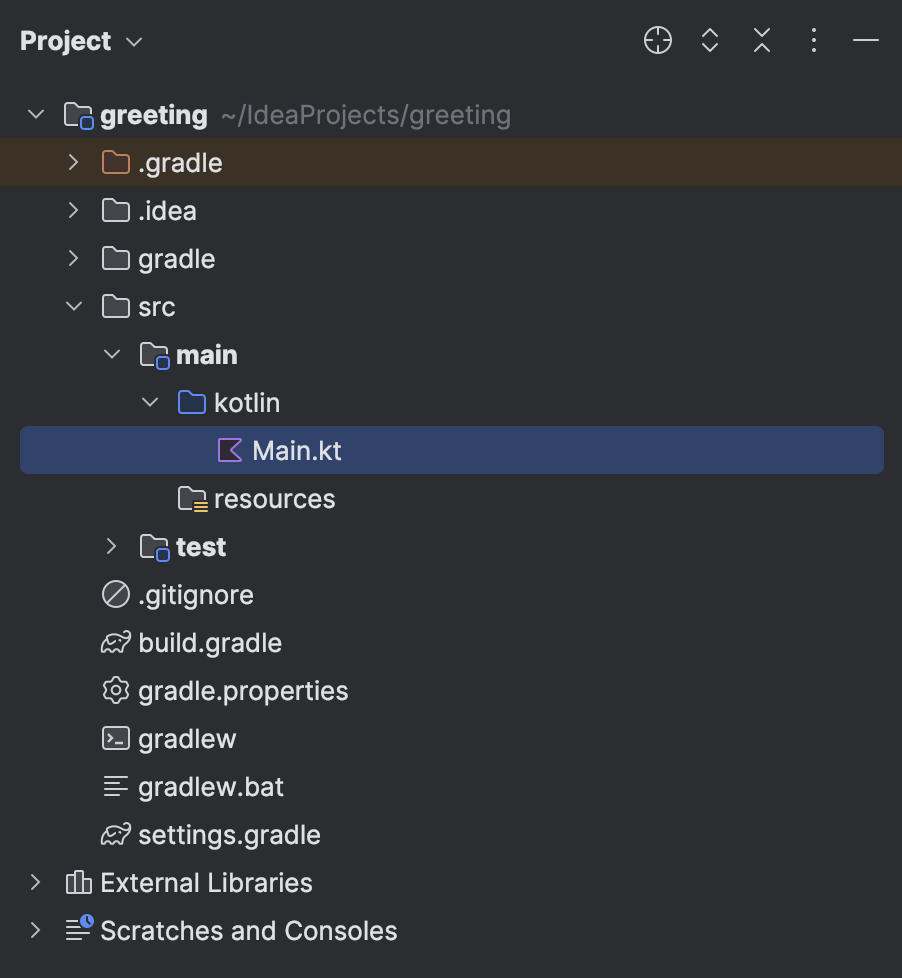Click the Collapse All icon in toolbar
This screenshot has height=978, width=902.
761,41
